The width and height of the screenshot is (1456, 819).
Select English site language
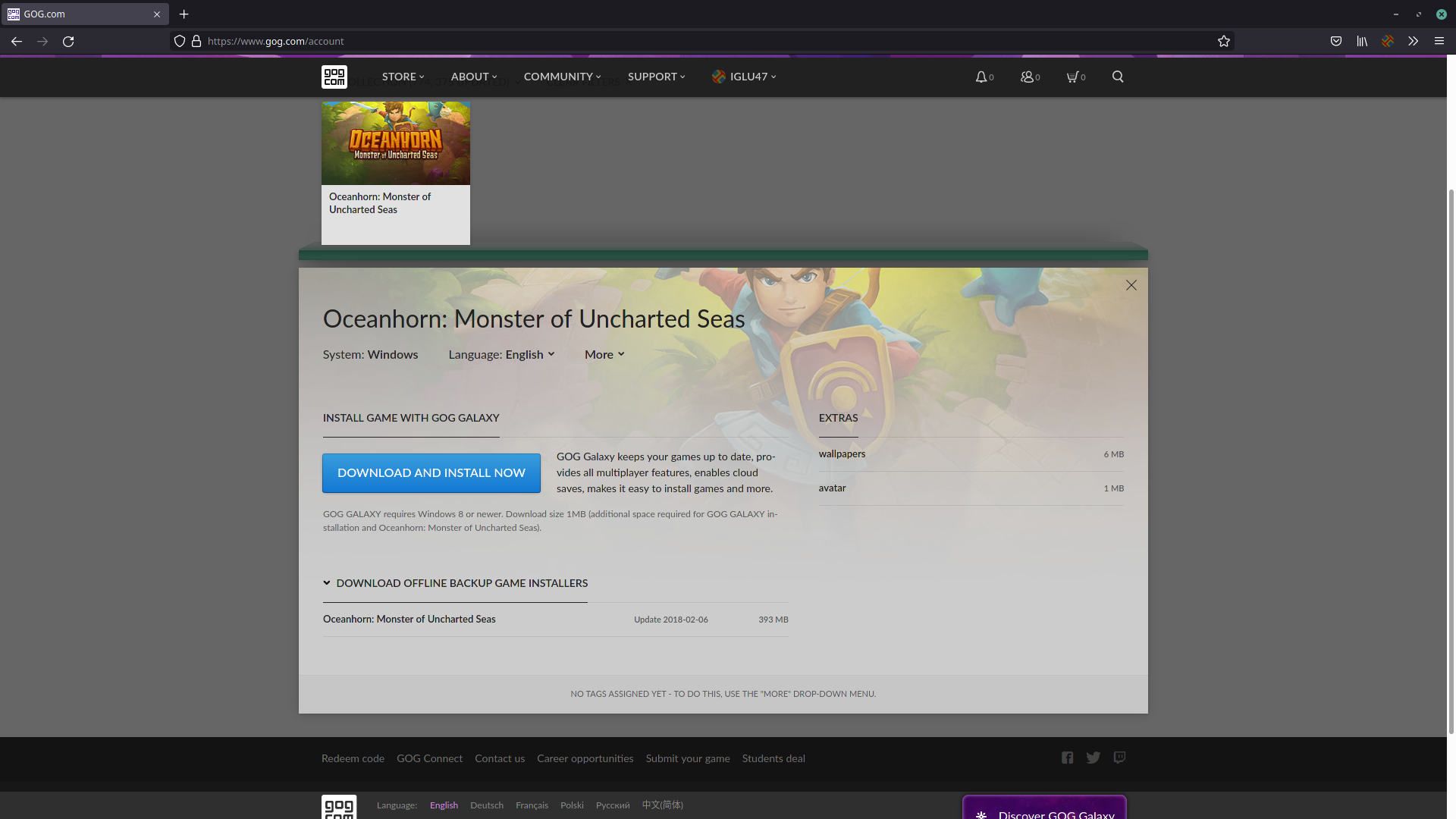click(444, 805)
